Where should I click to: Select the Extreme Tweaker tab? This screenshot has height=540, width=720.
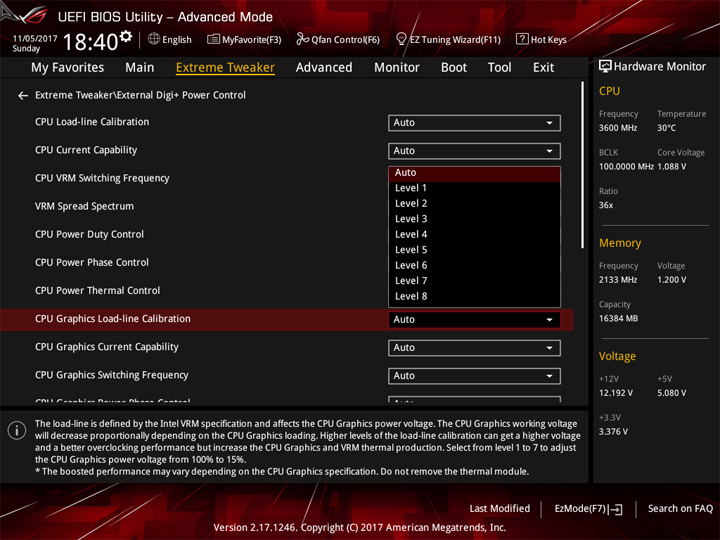[225, 68]
